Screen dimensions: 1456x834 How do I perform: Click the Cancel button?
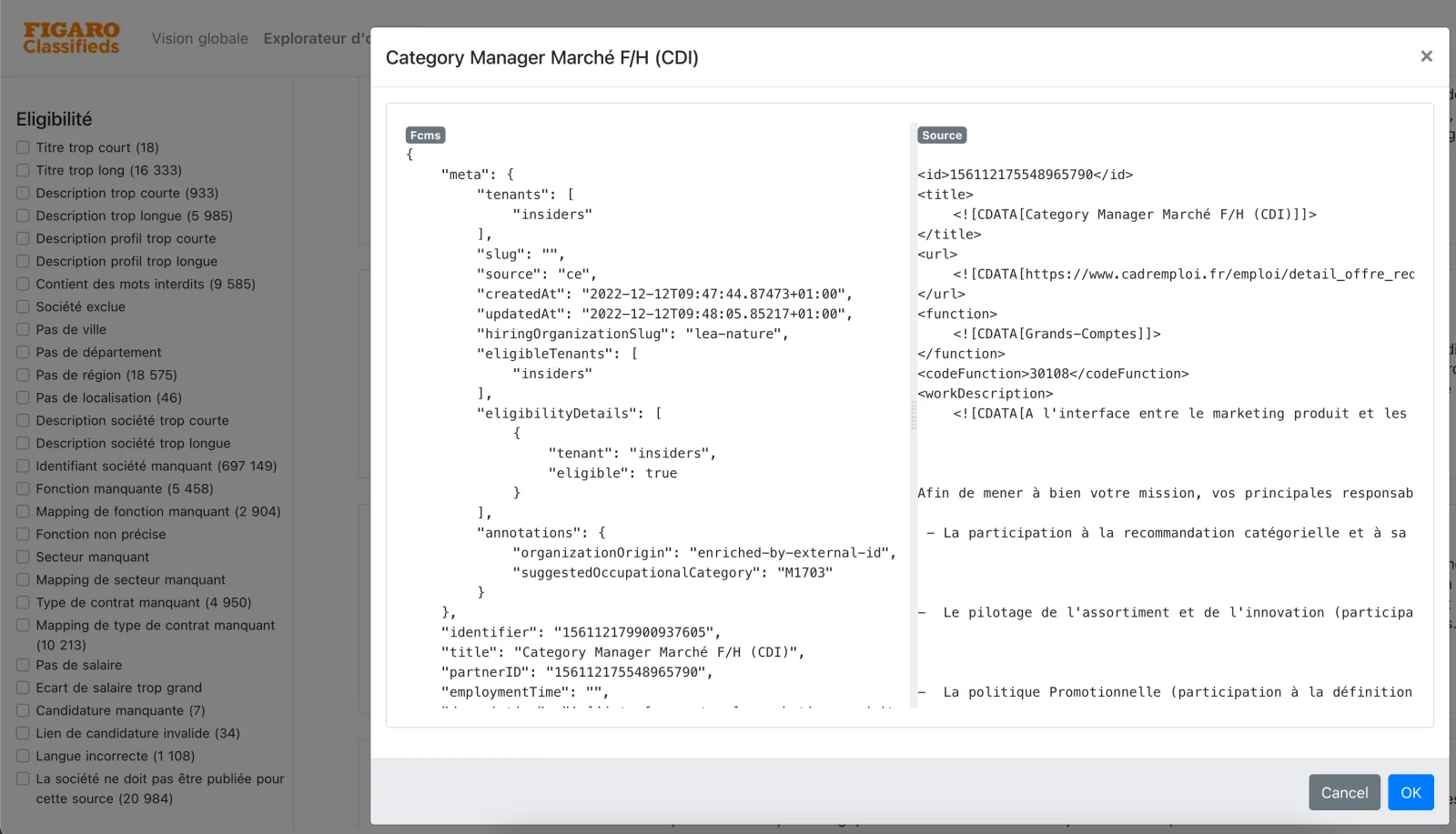click(x=1344, y=792)
